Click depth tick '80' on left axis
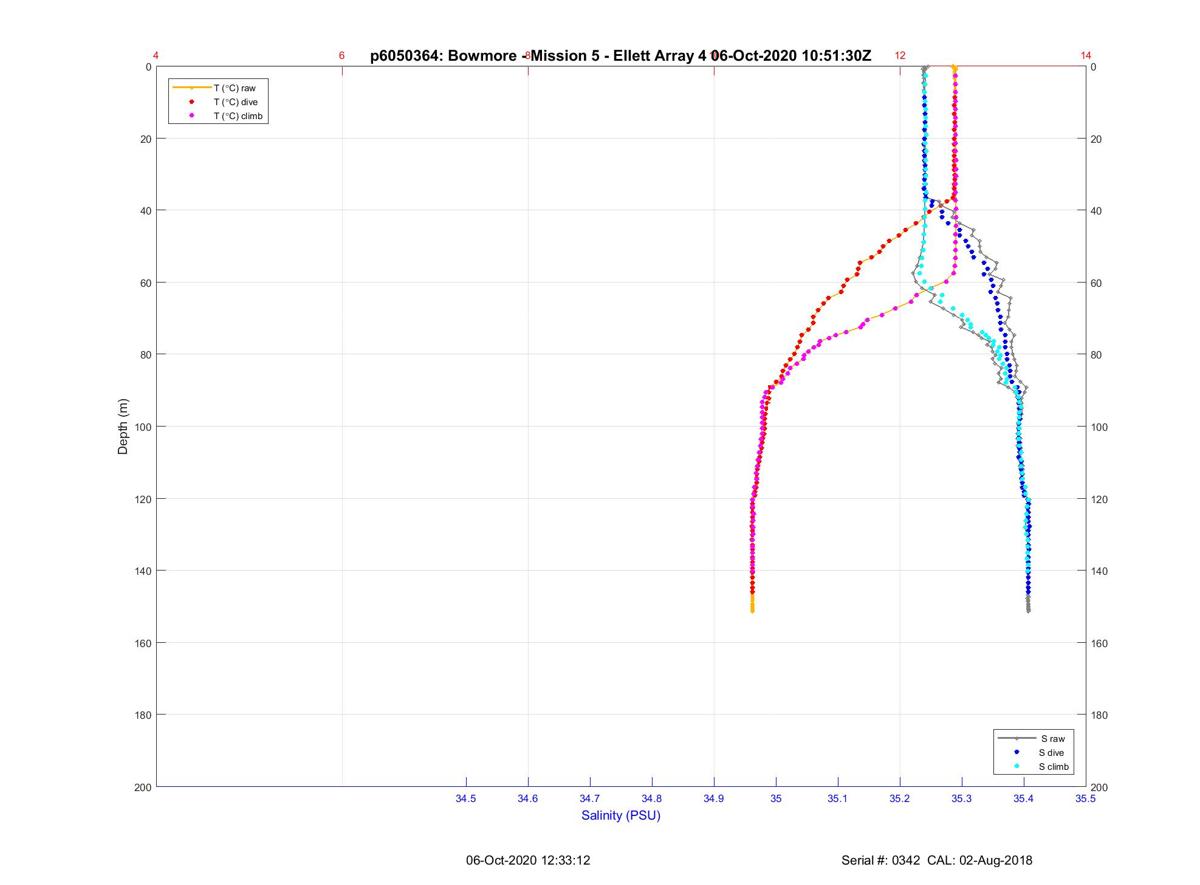1200x885 pixels. 145,355
